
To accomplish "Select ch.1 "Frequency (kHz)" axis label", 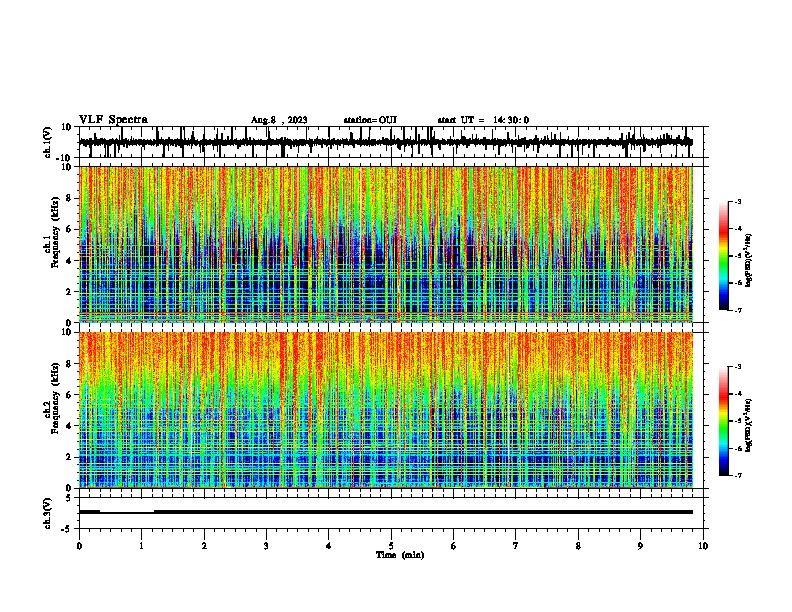I will point(55,232).
